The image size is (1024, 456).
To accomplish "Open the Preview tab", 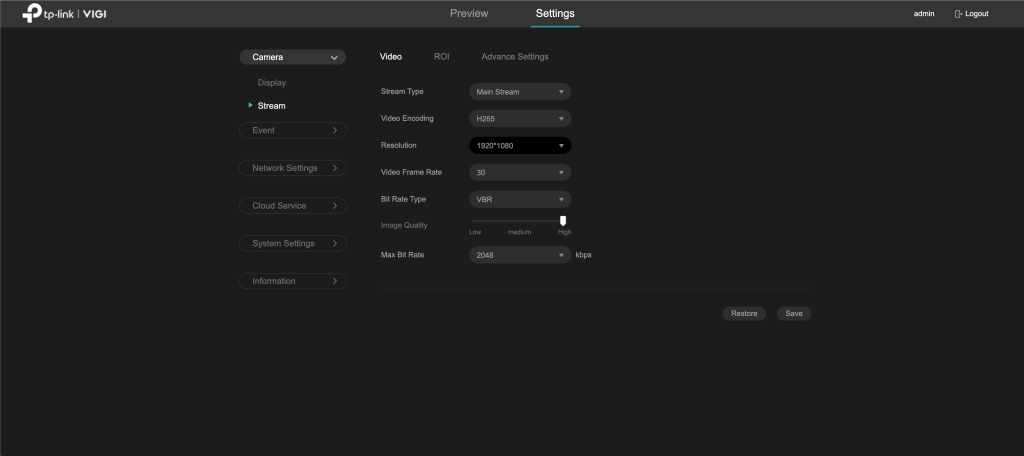I will (469, 14).
